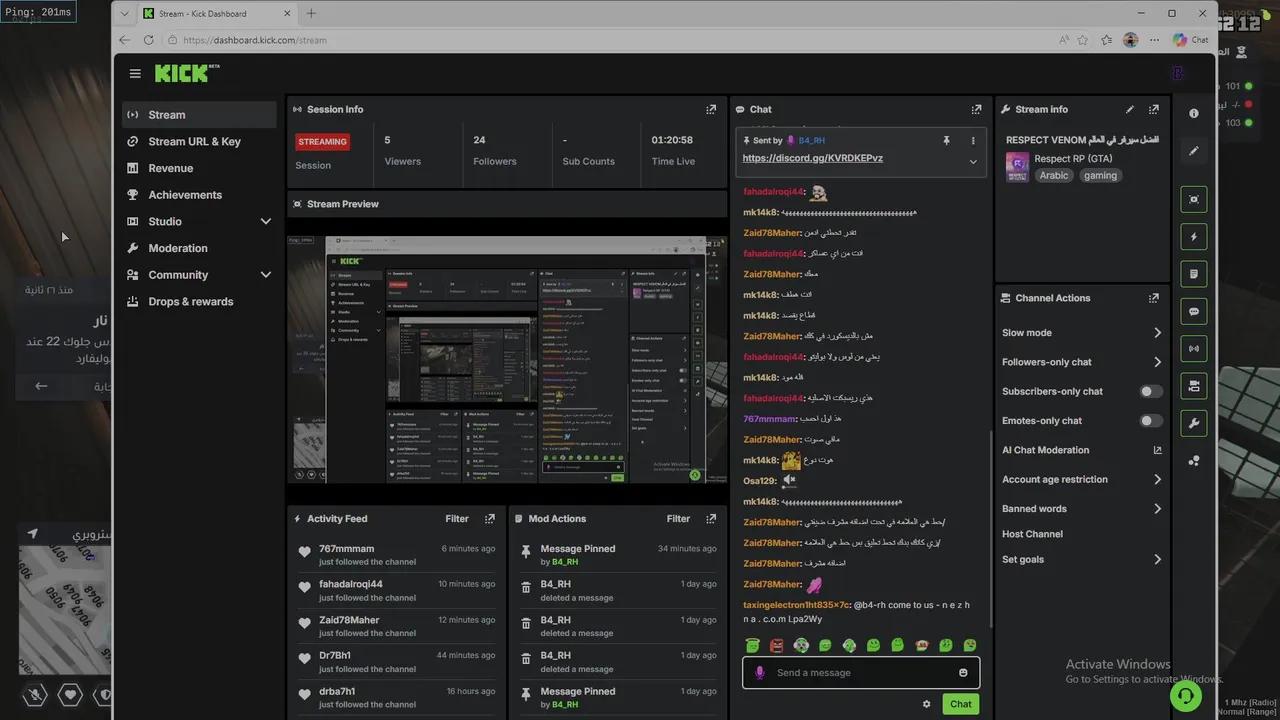Click Host Channel action
The width and height of the screenshot is (1280, 720).
coord(1033,534)
